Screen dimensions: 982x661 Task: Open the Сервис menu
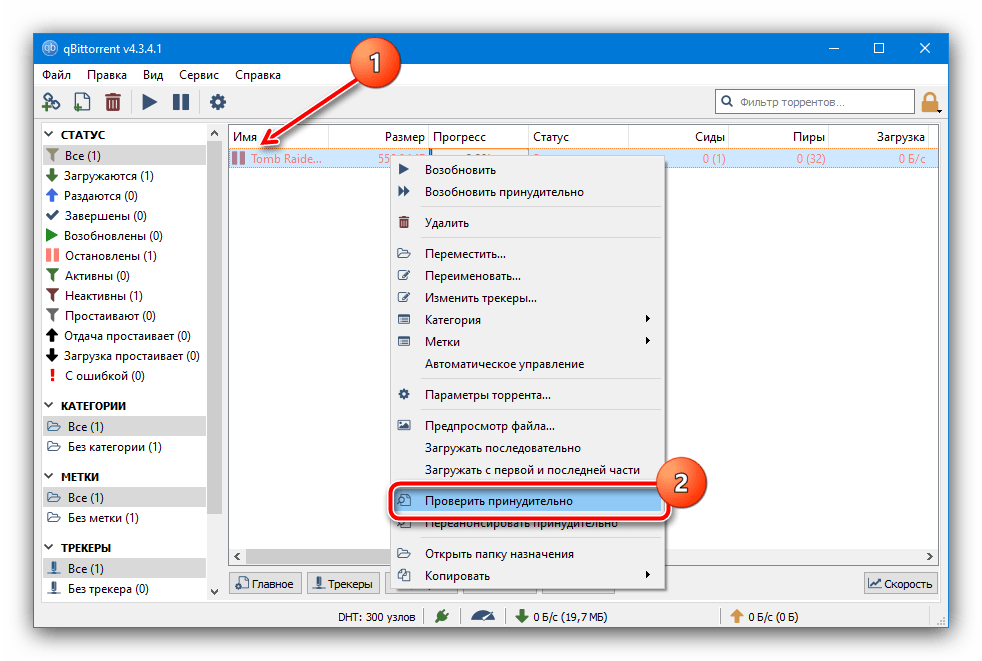[x=199, y=75]
